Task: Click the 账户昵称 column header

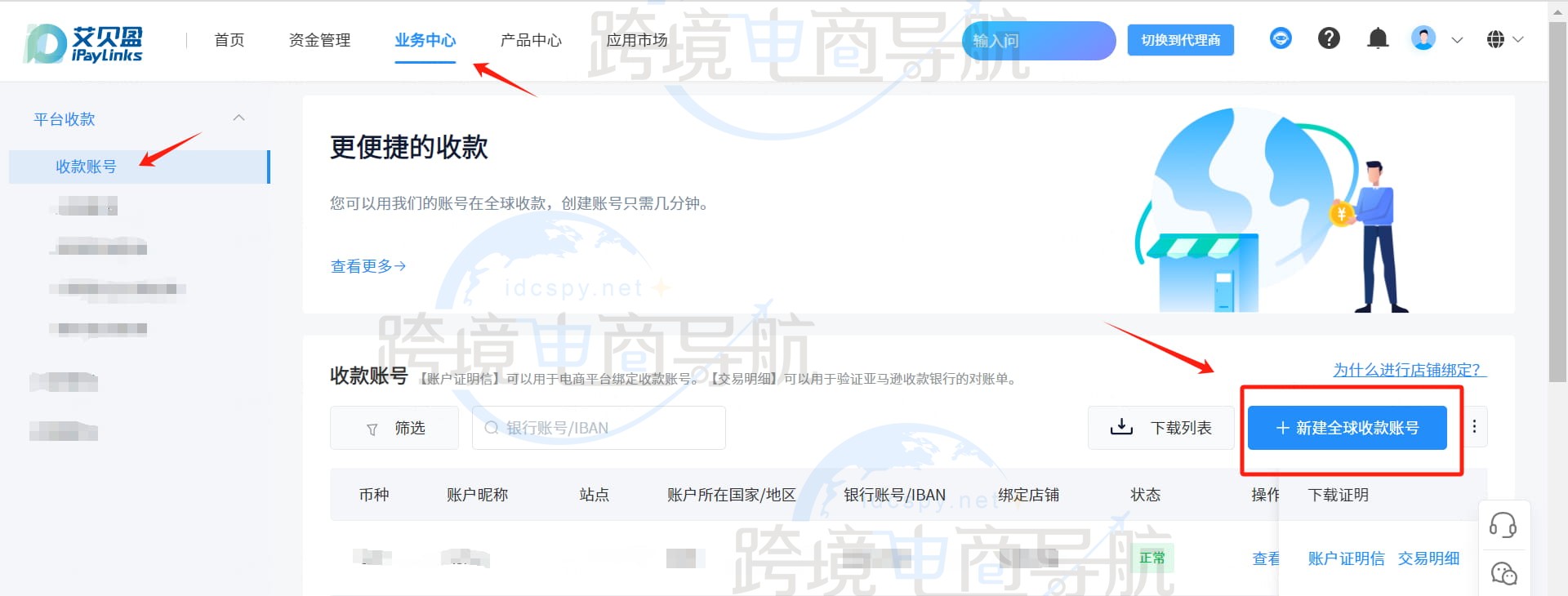Action: pyautogui.click(x=477, y=495)
